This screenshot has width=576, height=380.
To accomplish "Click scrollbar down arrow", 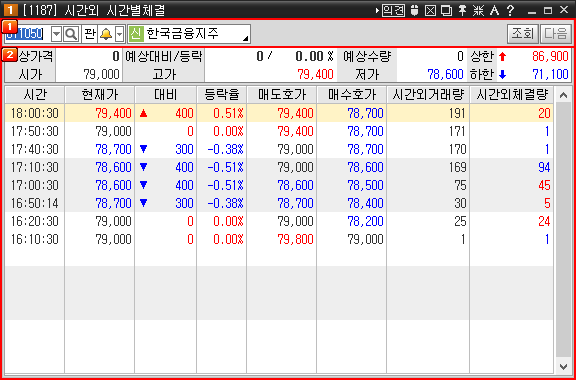I will point(563,366).
